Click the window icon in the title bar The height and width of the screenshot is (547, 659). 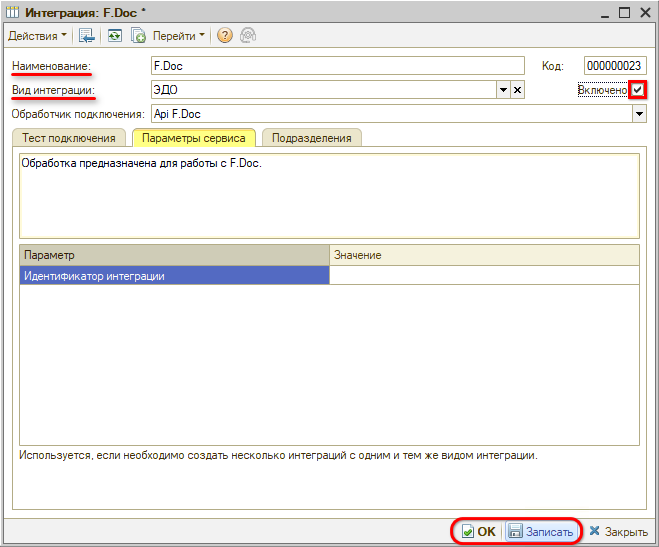(x=13, y=13)
